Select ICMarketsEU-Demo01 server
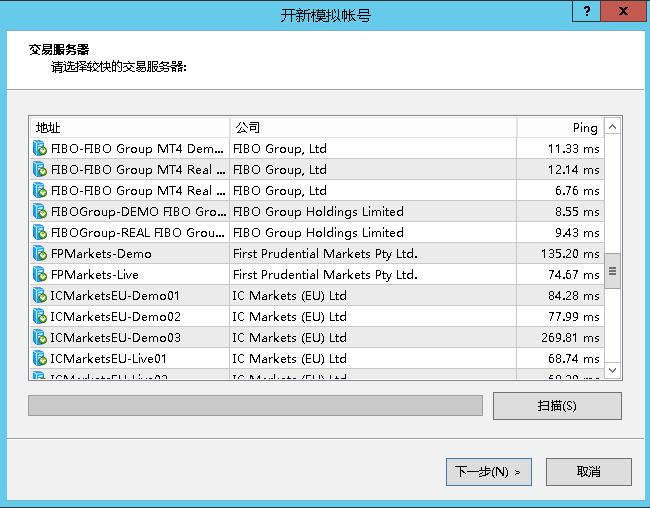 pos(115,296)
